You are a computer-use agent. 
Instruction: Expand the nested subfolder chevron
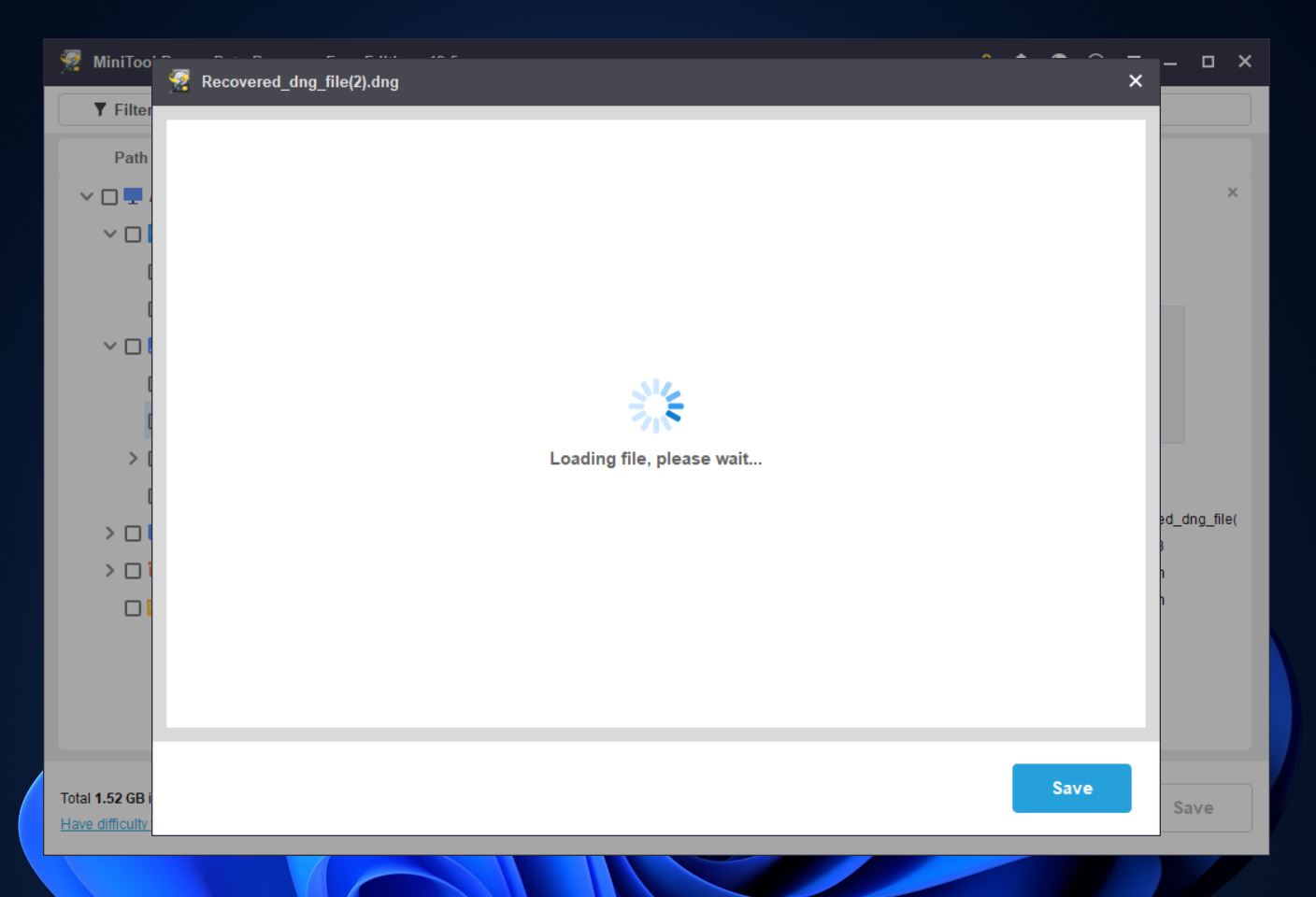click(132, 458)
